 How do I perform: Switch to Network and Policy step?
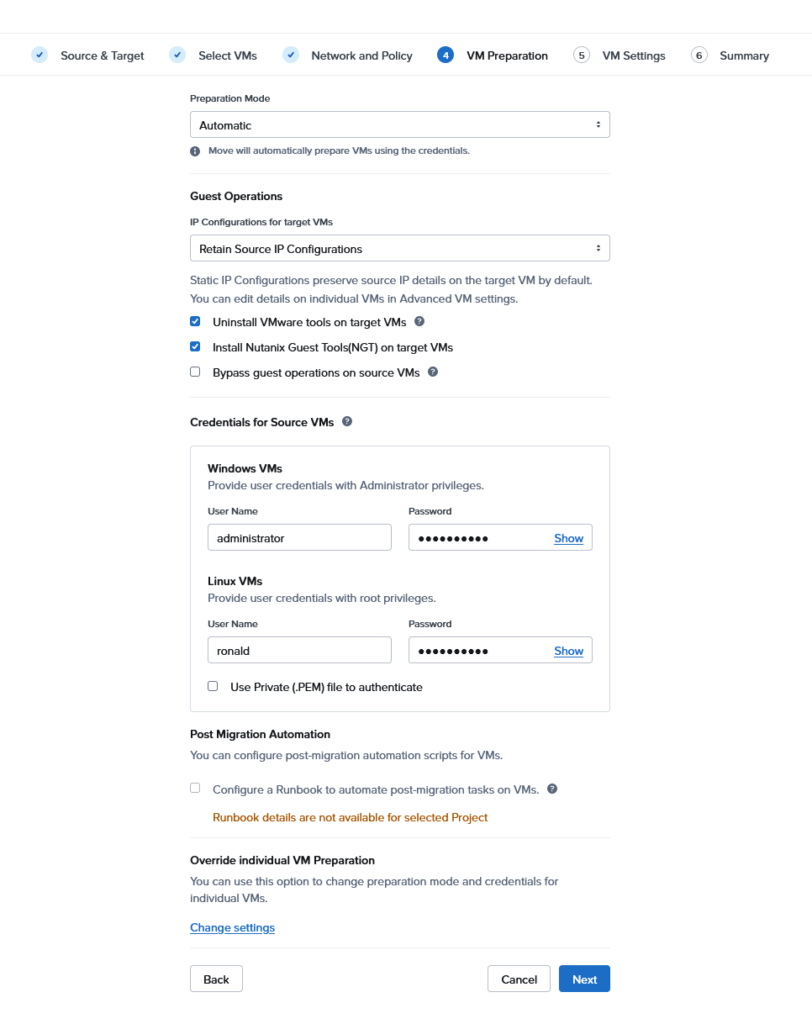click(x=361, y=56)
